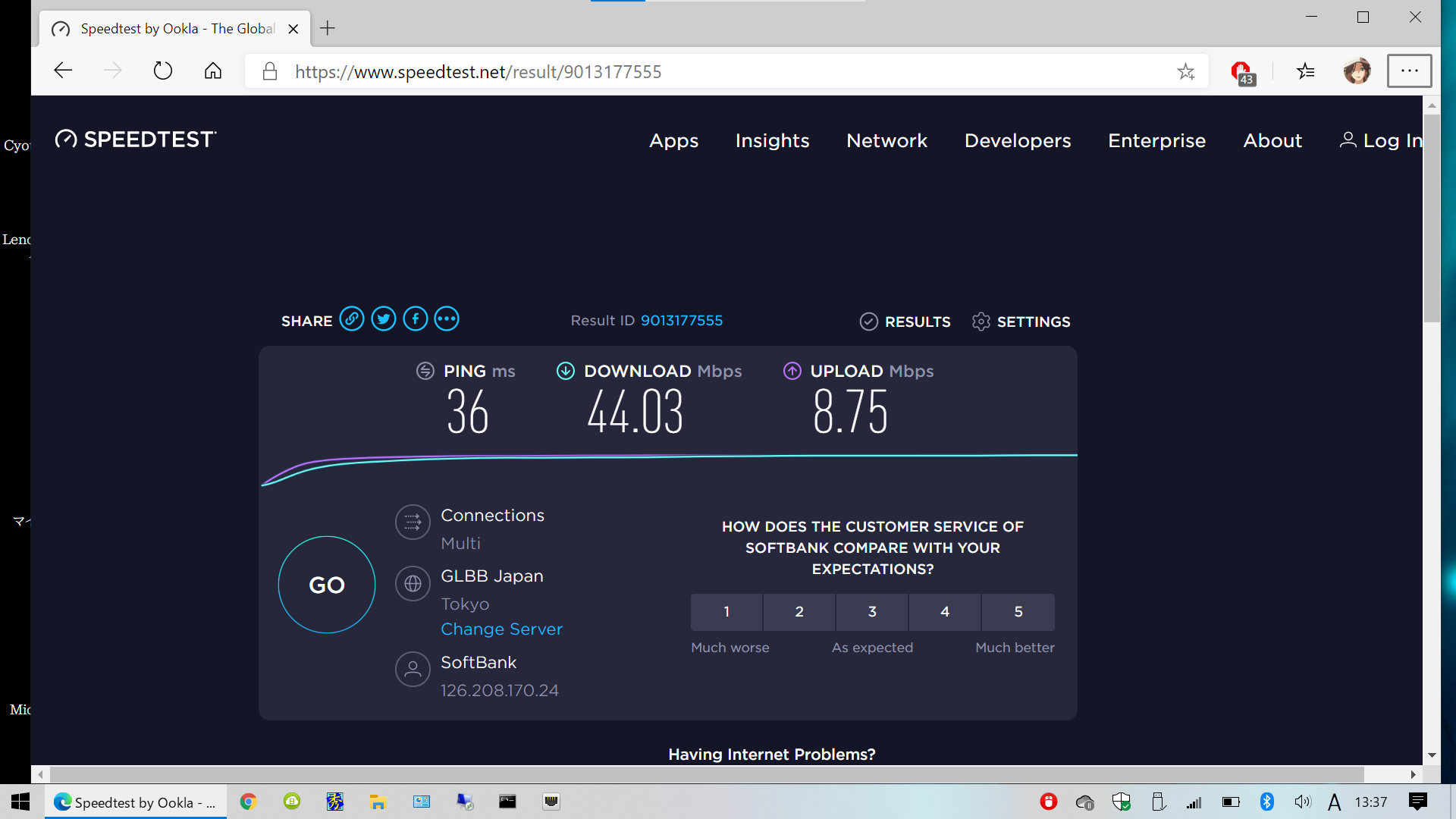
Task: Open the Windows Start menu
Action: click(20, 802)
